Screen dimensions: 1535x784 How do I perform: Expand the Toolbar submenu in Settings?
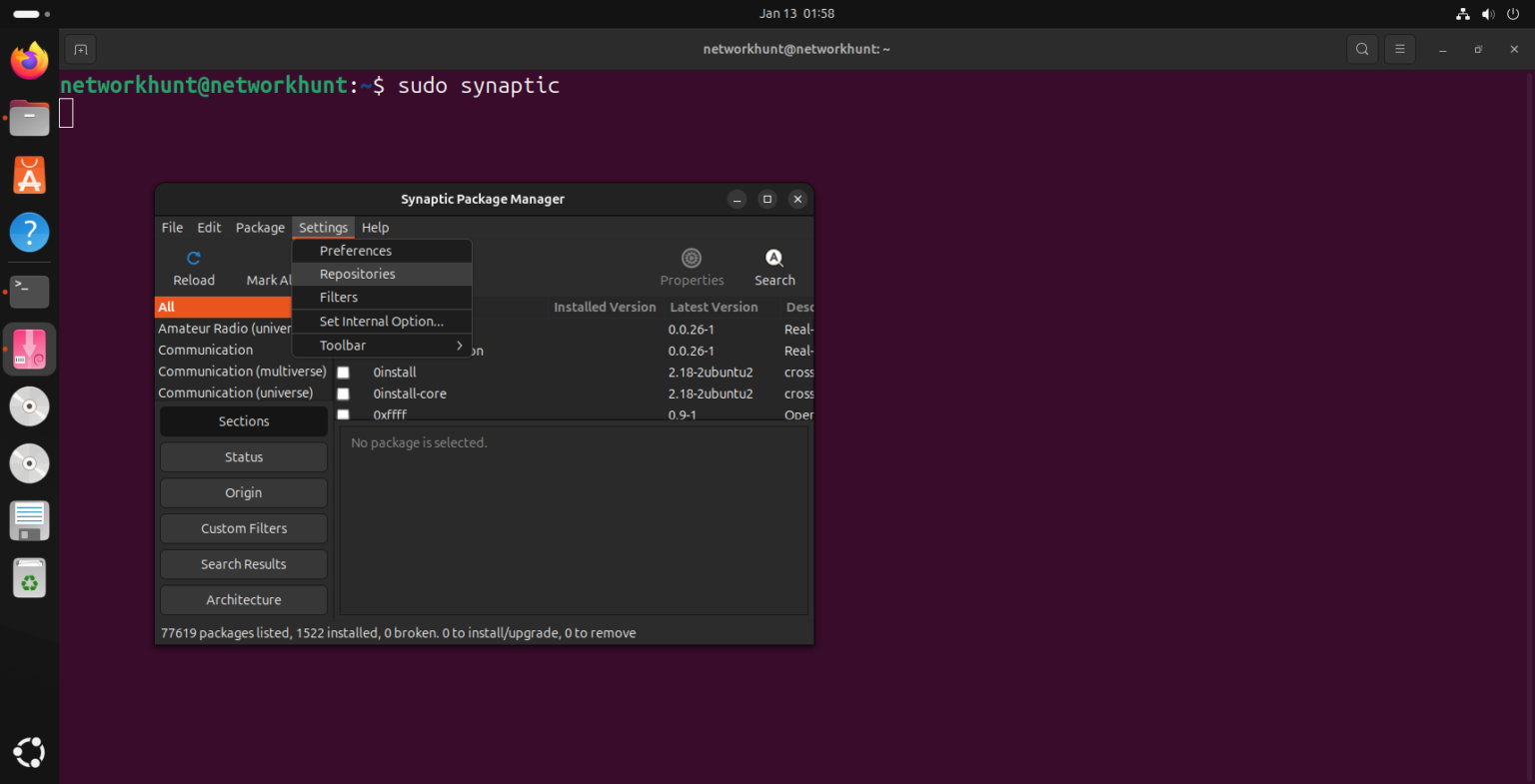(x=382, y=345)
